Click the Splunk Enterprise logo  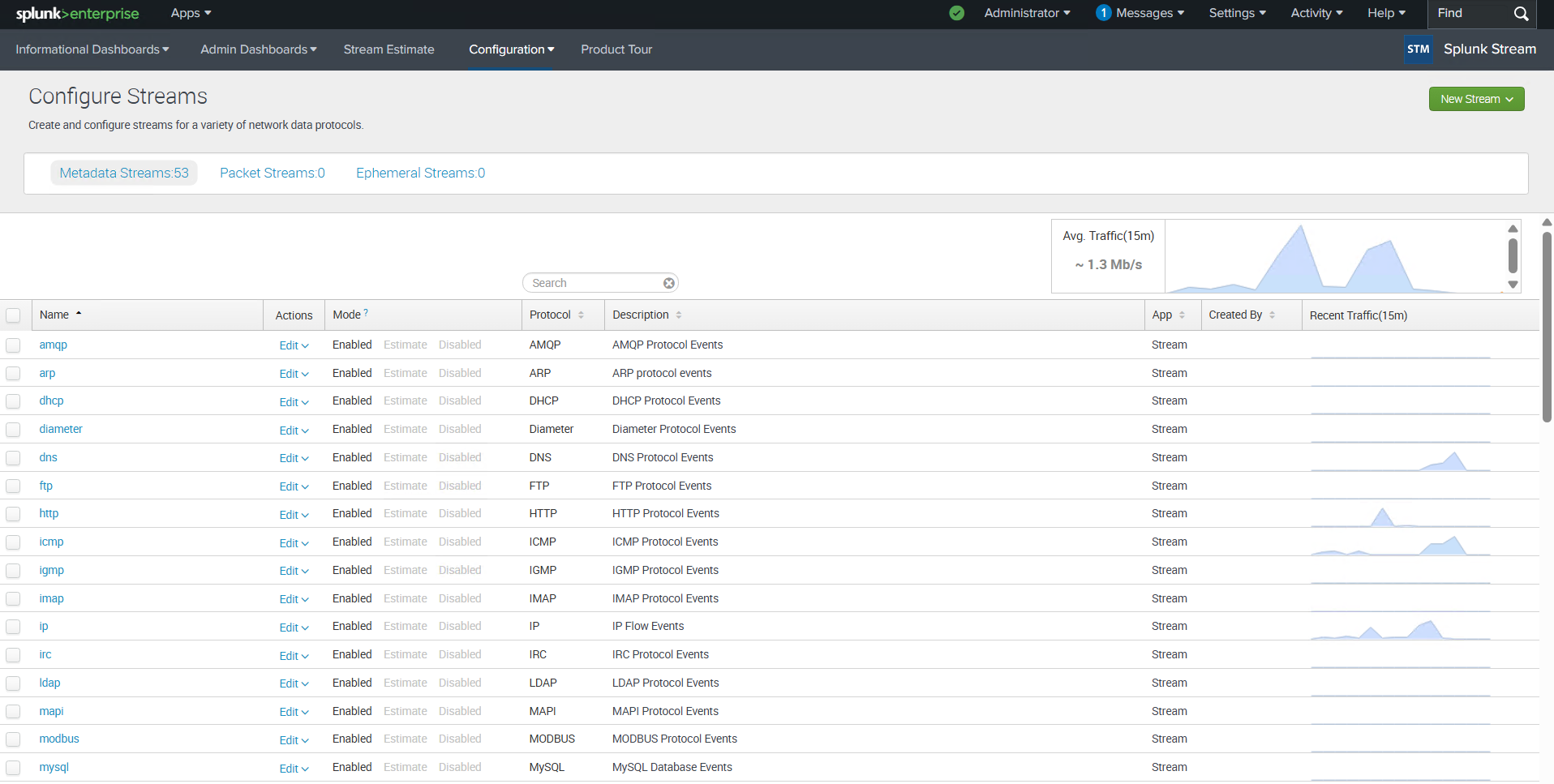click(x=78, y=14)
